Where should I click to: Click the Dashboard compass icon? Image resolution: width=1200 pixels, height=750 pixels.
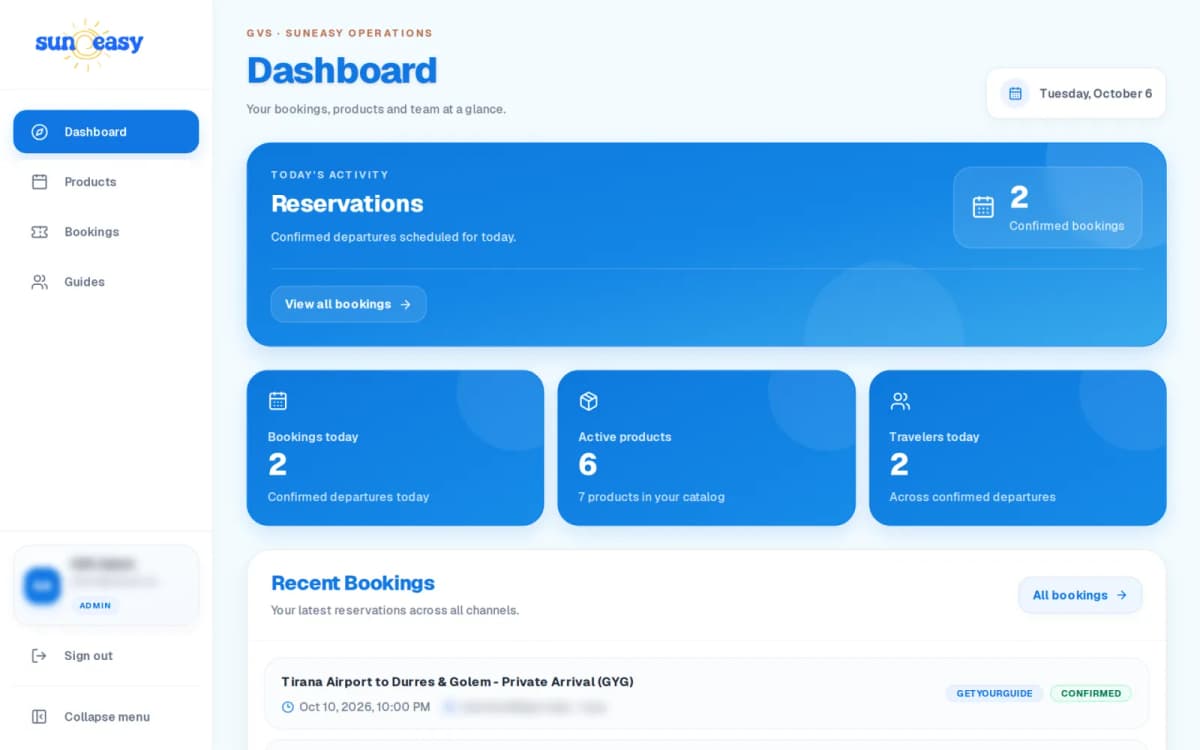[40, 132]
